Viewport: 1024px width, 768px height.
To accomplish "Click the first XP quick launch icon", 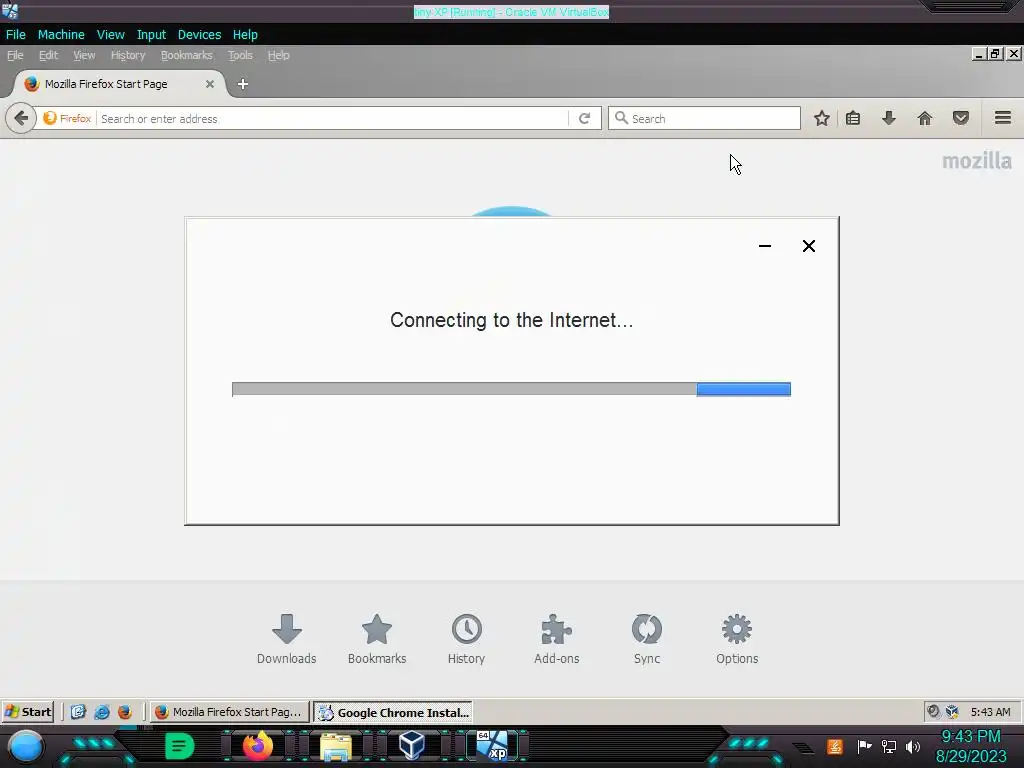I will 78,712.
